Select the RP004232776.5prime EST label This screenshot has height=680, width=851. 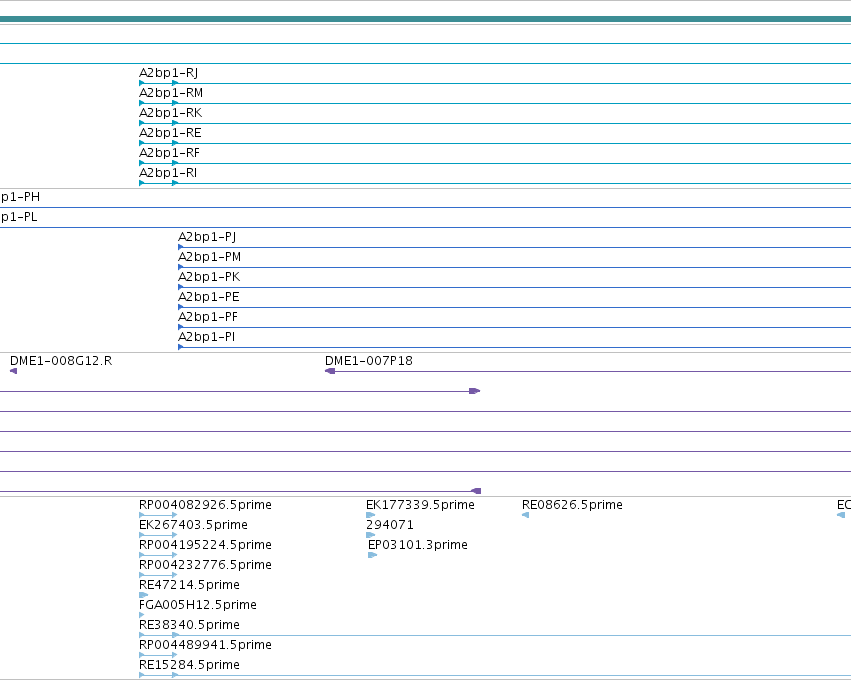click(205, 565)
